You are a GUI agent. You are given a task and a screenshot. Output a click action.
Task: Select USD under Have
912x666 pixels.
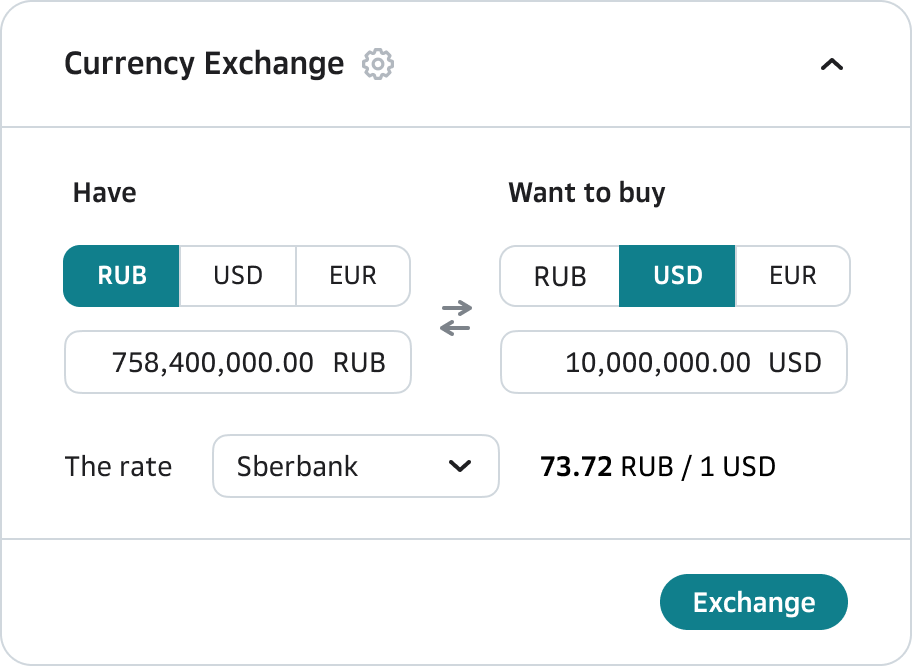tap(238, 276)
